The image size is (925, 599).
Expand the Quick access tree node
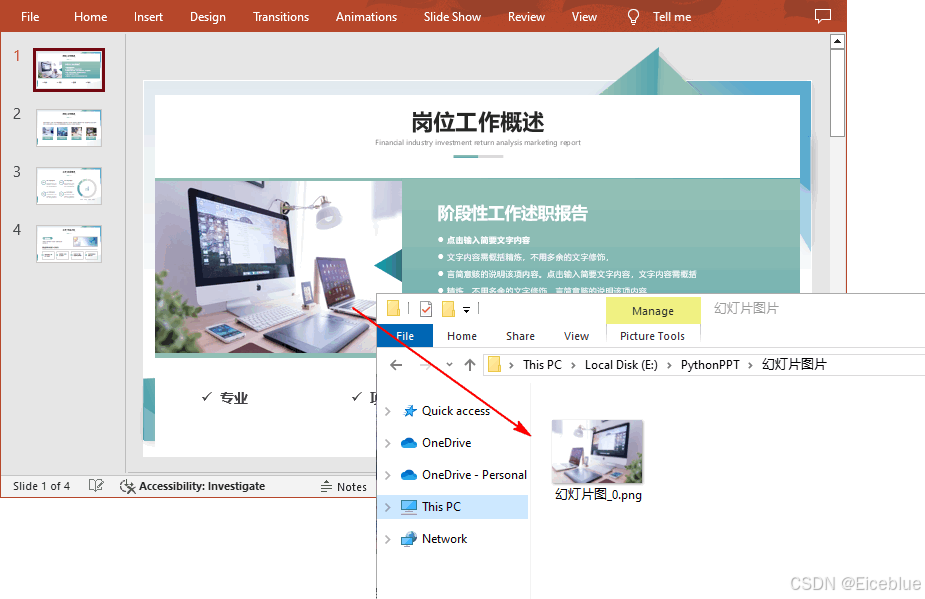(x=388, y=411)
